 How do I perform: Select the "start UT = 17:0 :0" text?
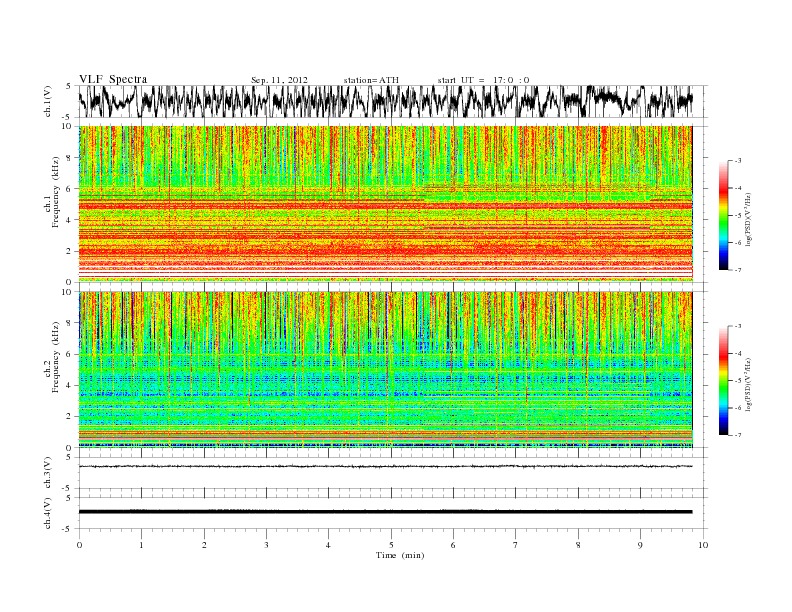483,80
